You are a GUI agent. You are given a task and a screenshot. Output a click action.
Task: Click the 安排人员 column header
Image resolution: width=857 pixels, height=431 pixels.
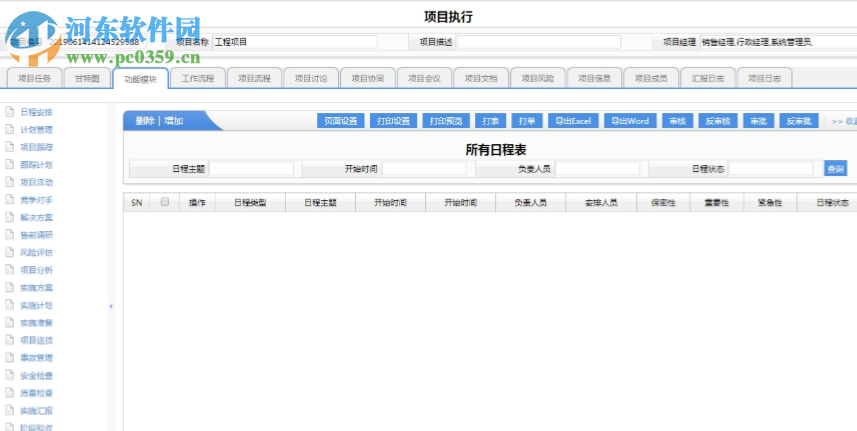tap(601, 203)
